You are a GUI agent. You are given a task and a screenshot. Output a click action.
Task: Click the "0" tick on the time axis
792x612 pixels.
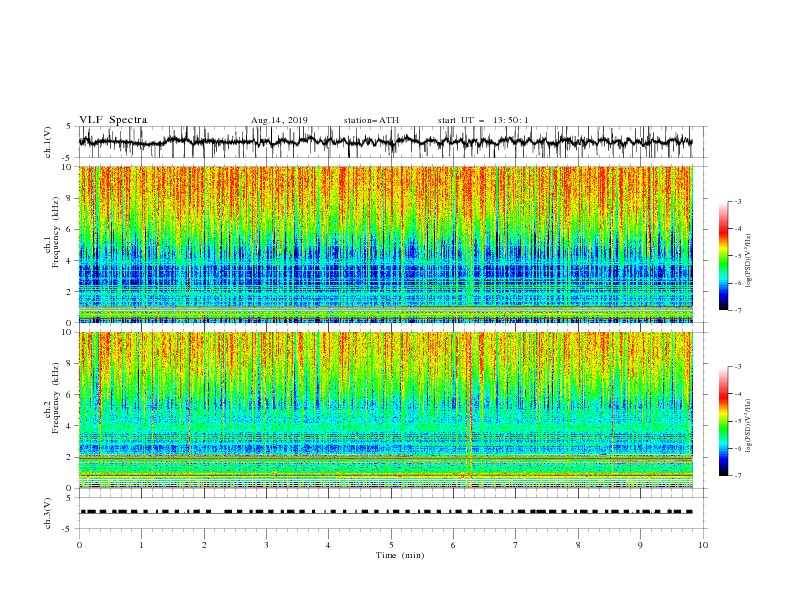tap(79, 545)
